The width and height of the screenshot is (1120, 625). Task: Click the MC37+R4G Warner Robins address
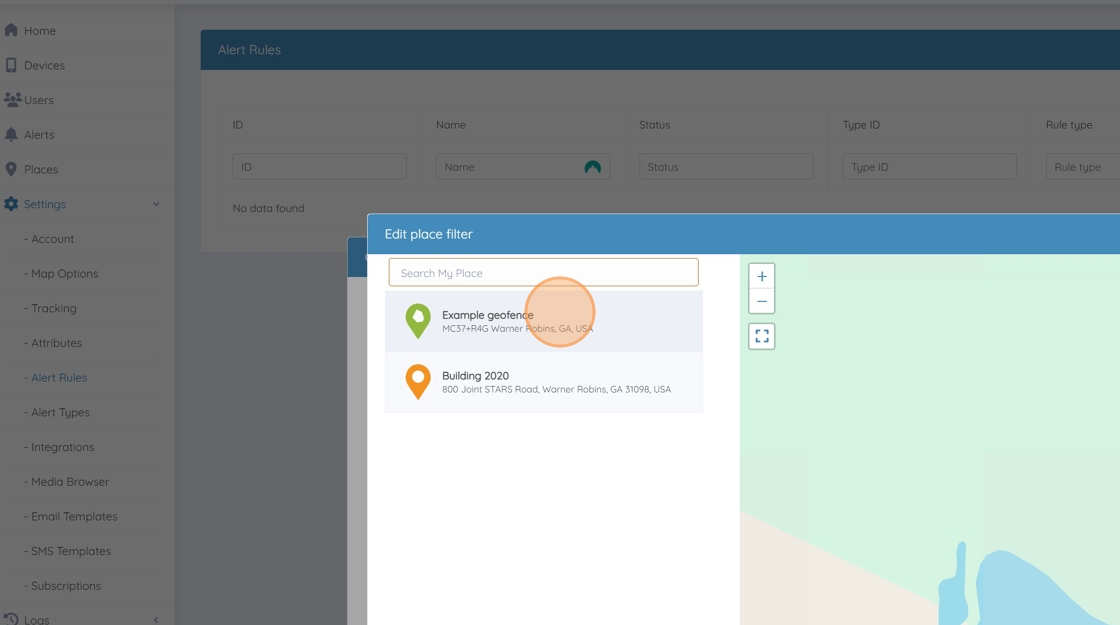[518, 329]
